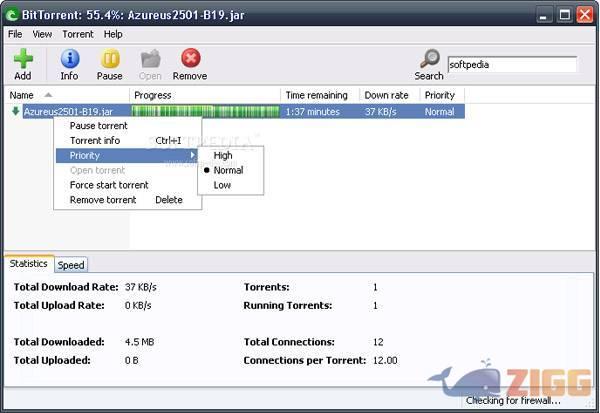Click the BitTorrent logo in title bar
The image size is (600, 413).
click(x=12, y=15)
